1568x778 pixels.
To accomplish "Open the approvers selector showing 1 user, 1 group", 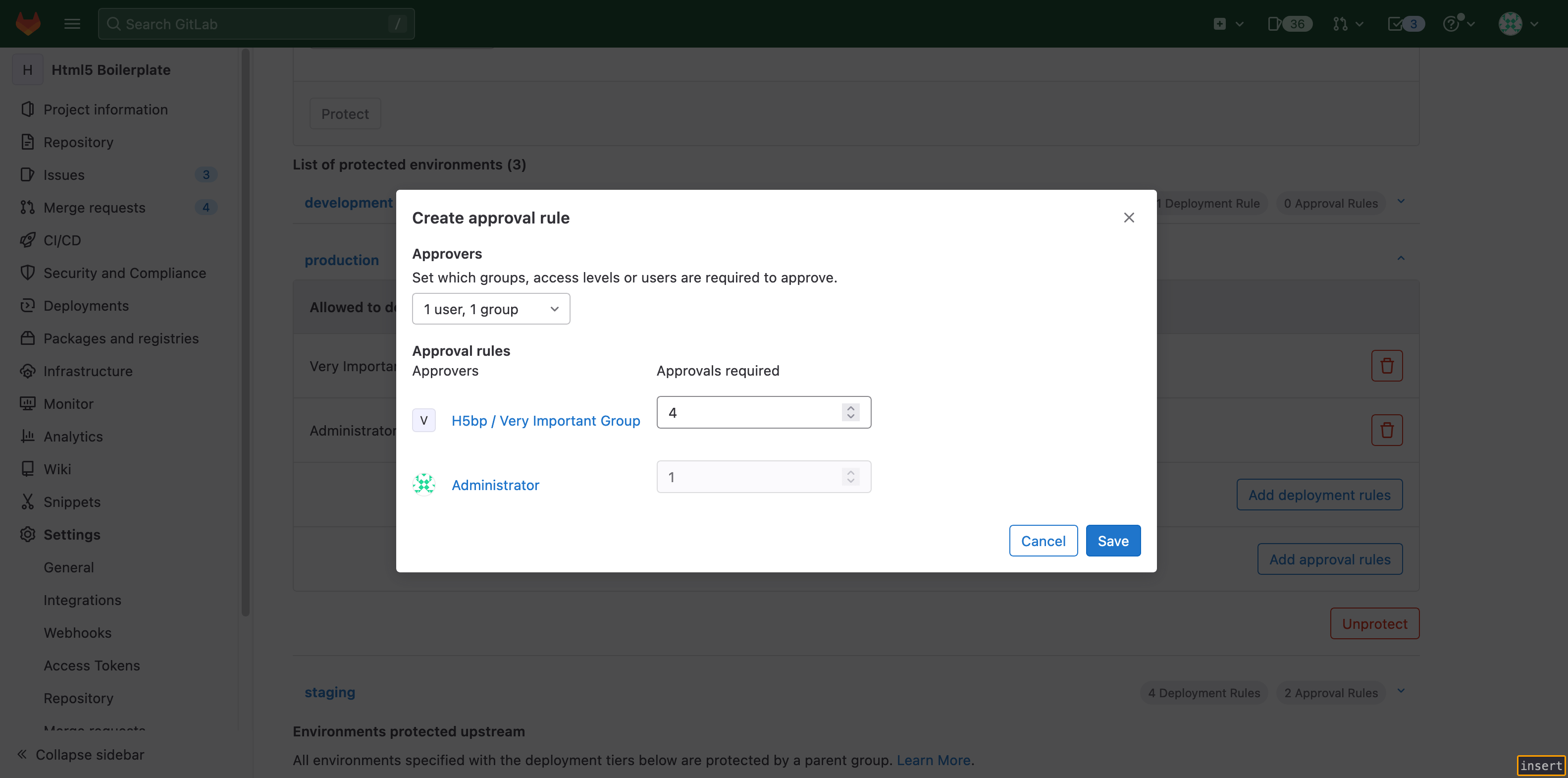I will (491, 309).
